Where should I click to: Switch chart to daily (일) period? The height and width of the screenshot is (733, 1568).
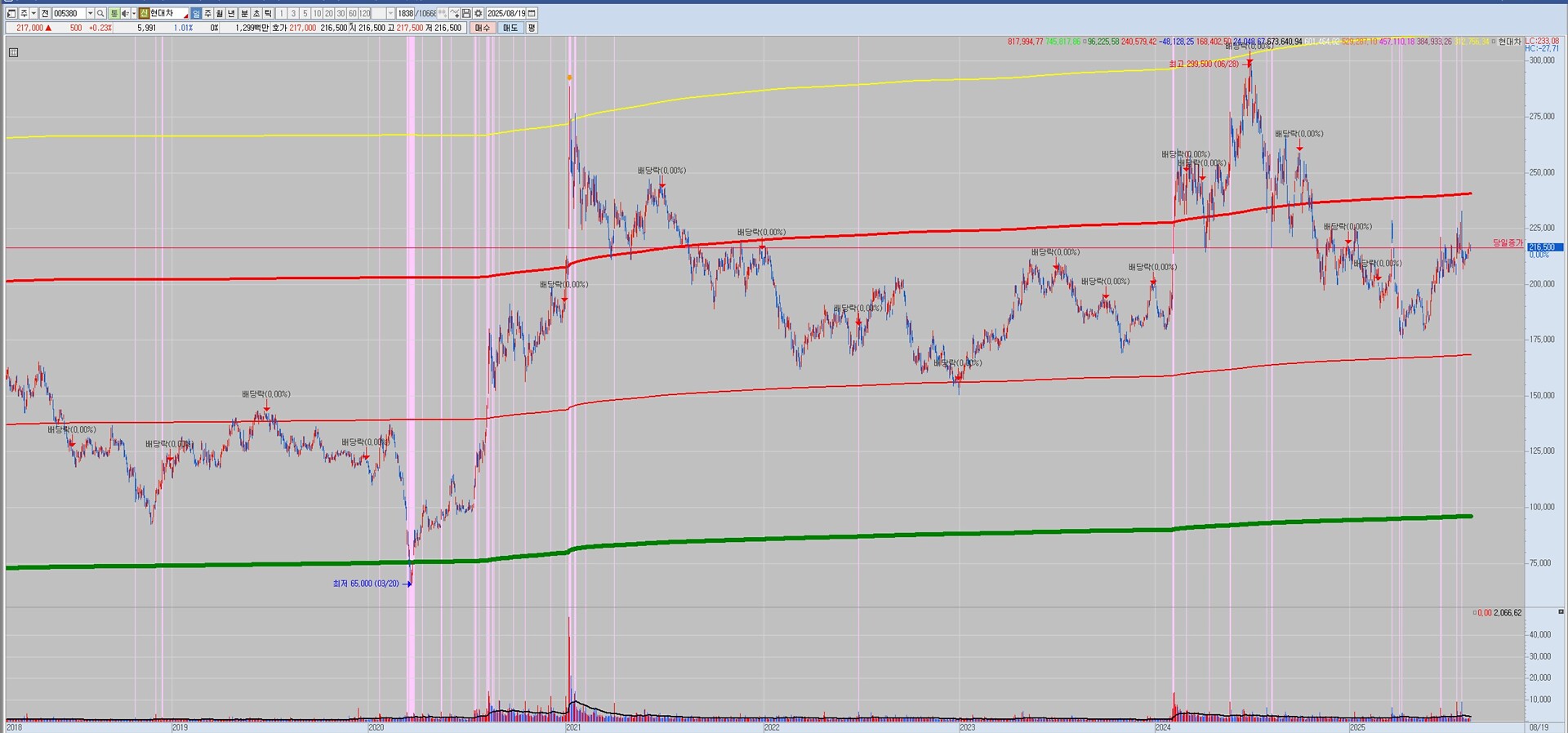click(196, 14)
